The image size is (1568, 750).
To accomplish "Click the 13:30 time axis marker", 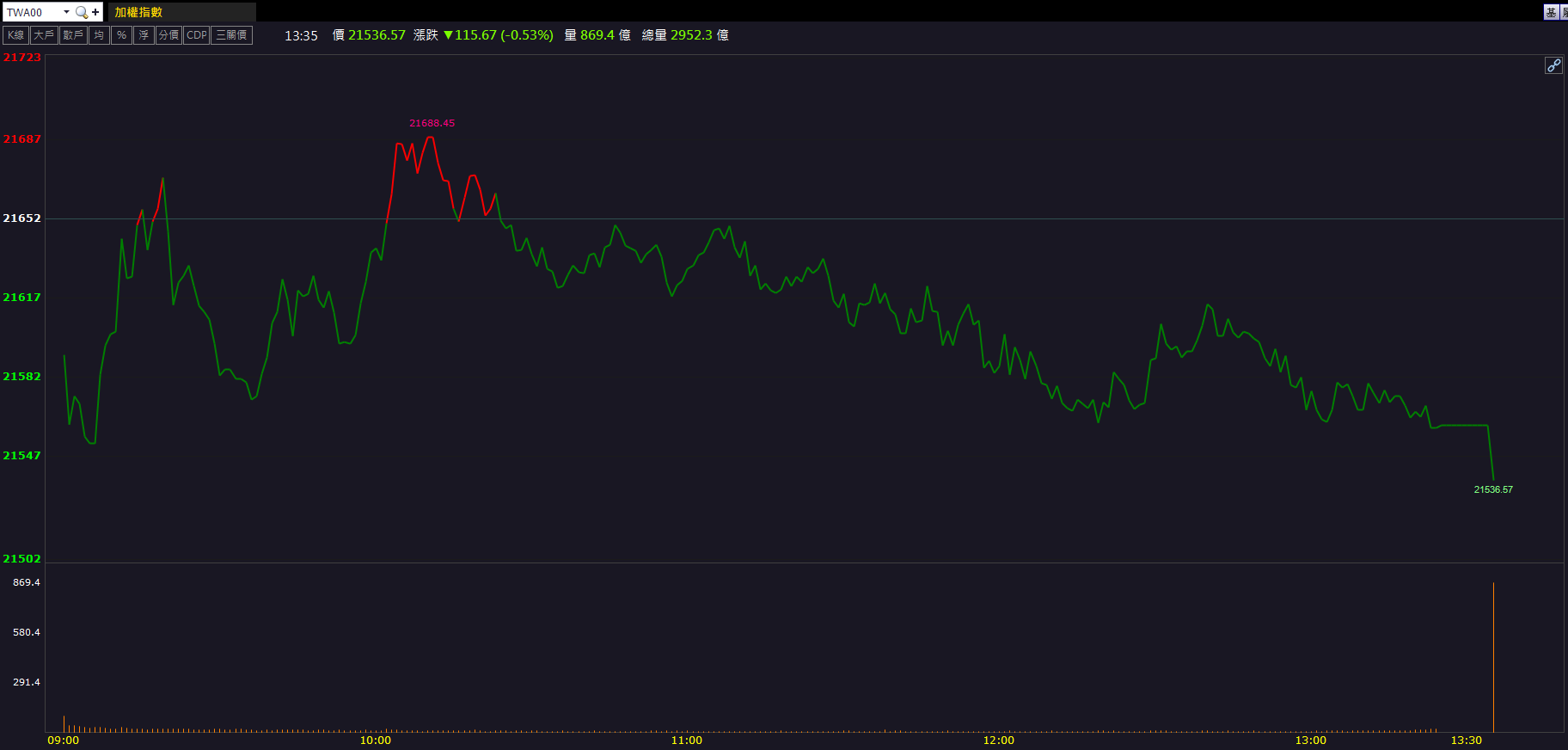I will 1466,741.
